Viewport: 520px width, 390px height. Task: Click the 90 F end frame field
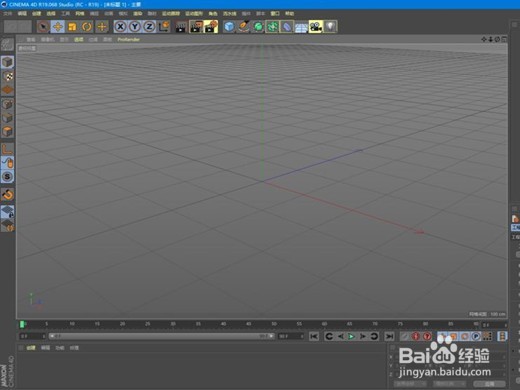point(291,336)
